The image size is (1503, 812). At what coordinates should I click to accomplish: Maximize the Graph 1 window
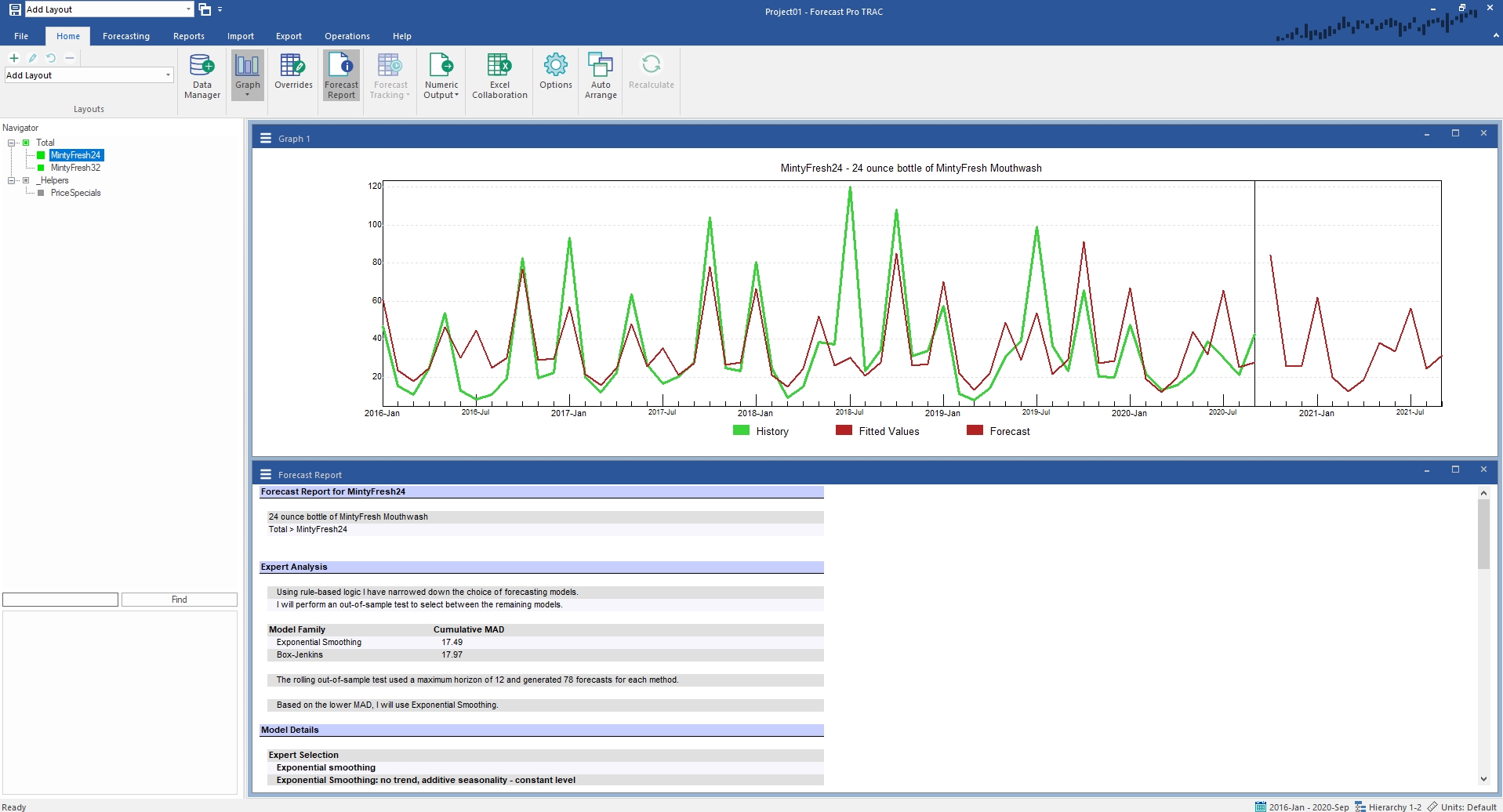1455,133
